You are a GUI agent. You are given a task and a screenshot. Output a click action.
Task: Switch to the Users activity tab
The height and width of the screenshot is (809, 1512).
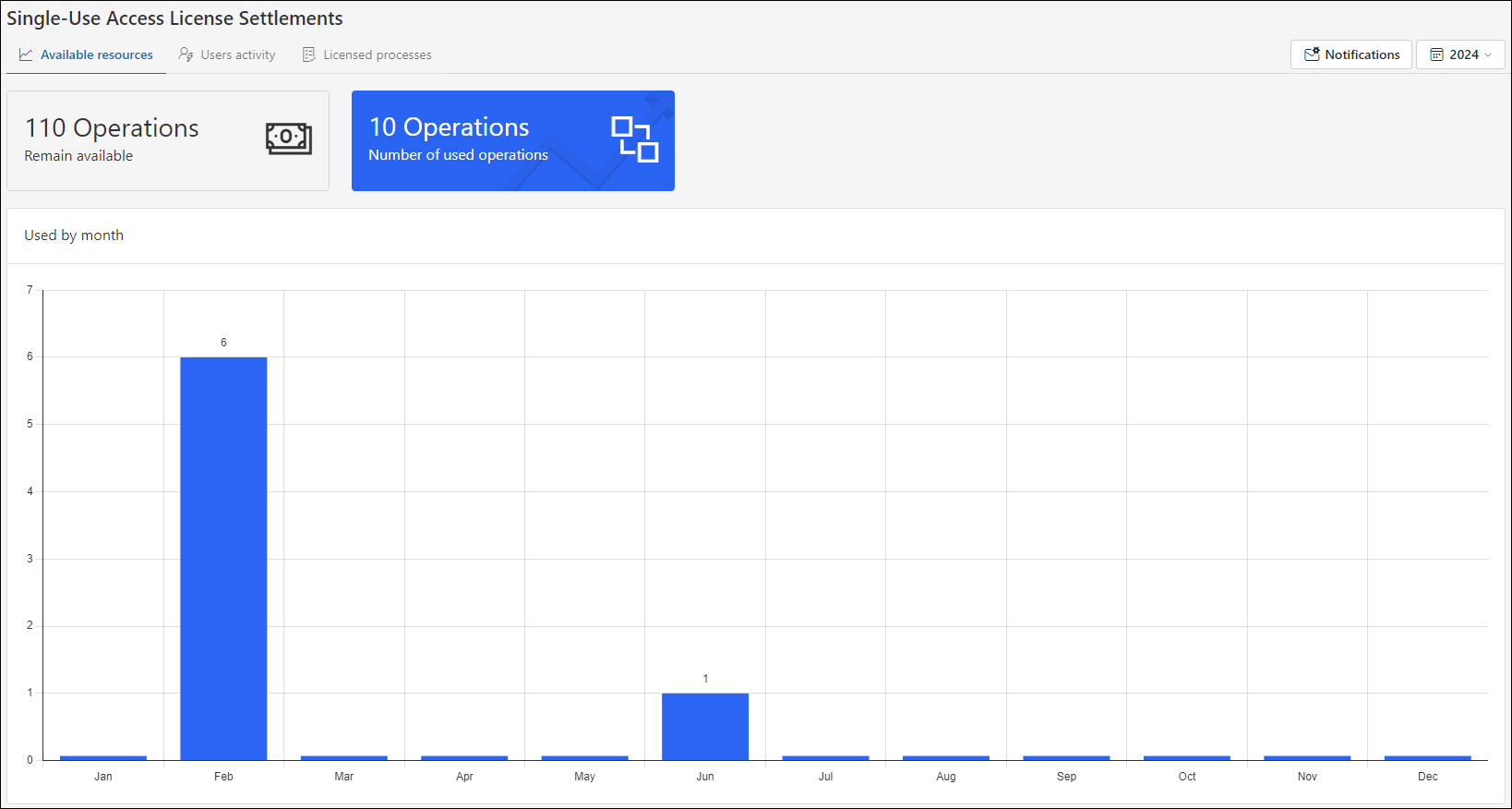tap(227, 54)
